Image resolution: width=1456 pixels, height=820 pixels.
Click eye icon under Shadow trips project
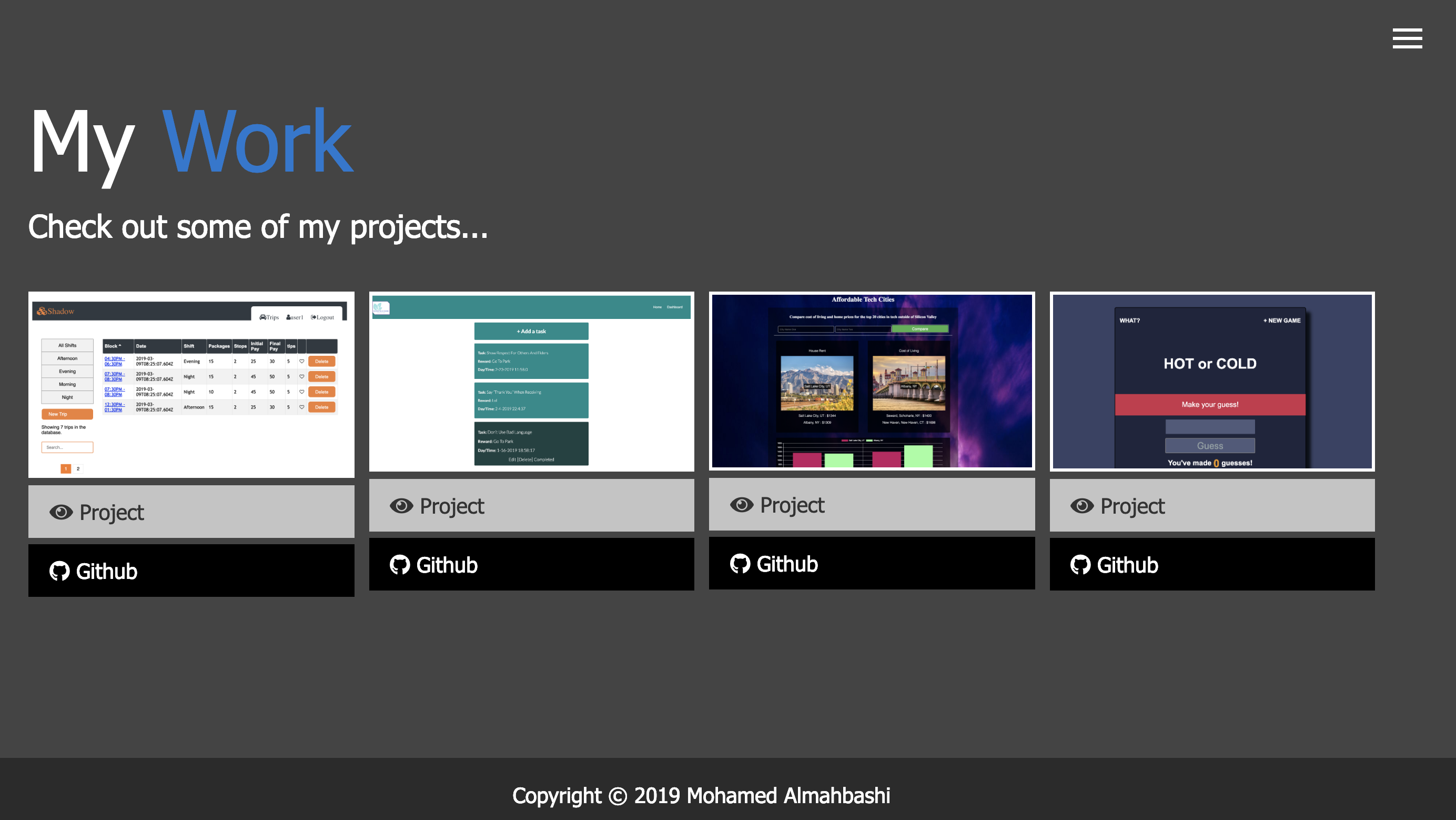[61, 512]
